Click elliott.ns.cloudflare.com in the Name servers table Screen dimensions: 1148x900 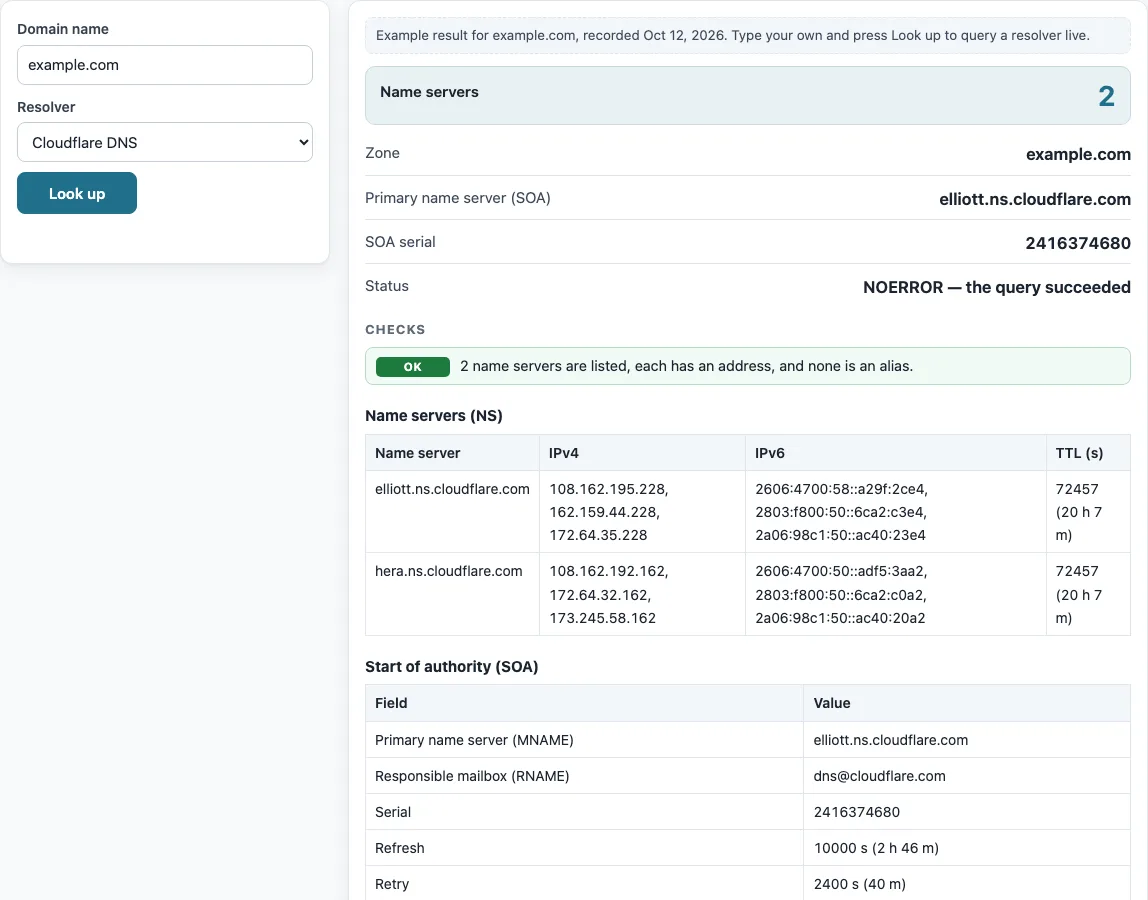click(452, 489)
